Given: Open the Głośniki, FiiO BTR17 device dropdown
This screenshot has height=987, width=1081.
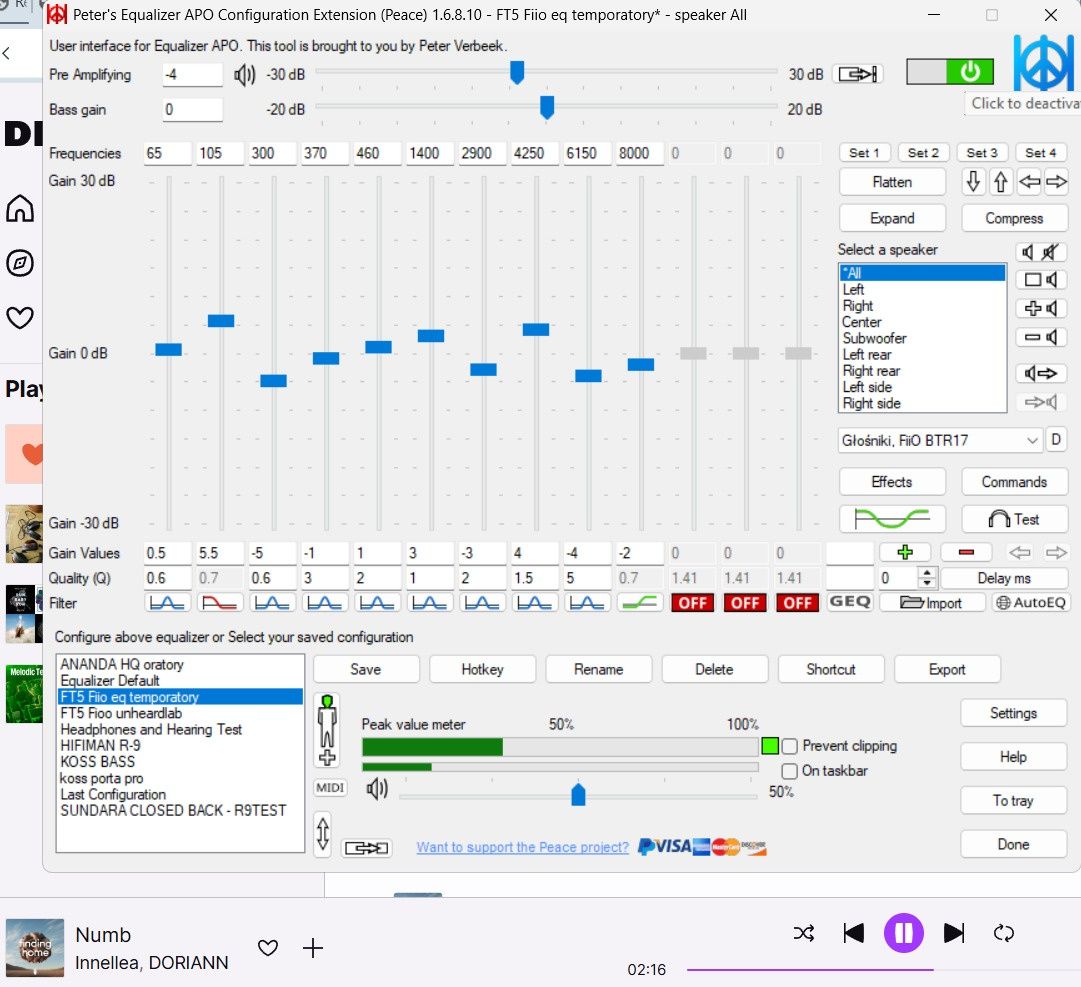Looking at the screenshot, I should pyautogui.click(x=940, y=440).
